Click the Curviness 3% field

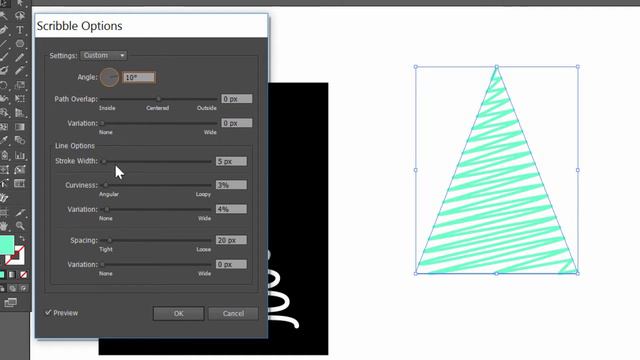(x=231, y=185)
